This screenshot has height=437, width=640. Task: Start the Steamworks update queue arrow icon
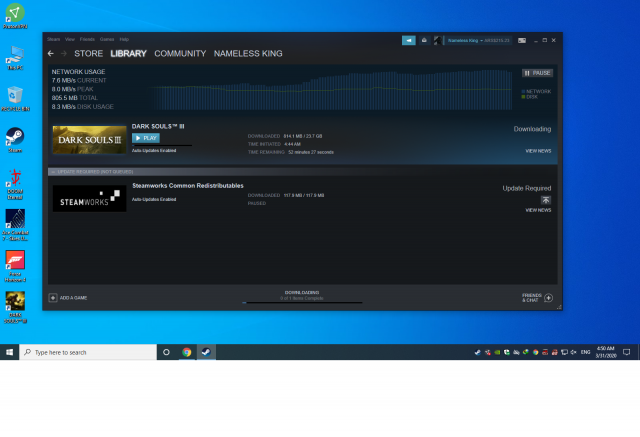545,200
